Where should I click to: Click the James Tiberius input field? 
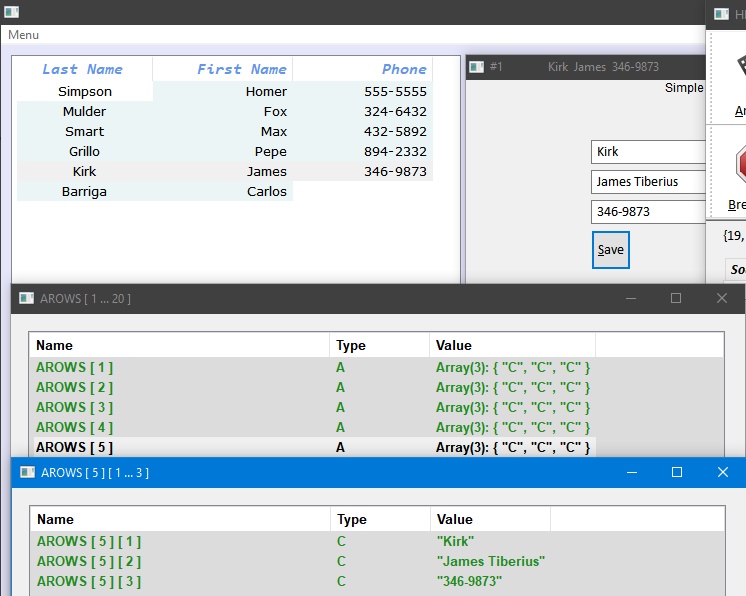click(648, 182)
